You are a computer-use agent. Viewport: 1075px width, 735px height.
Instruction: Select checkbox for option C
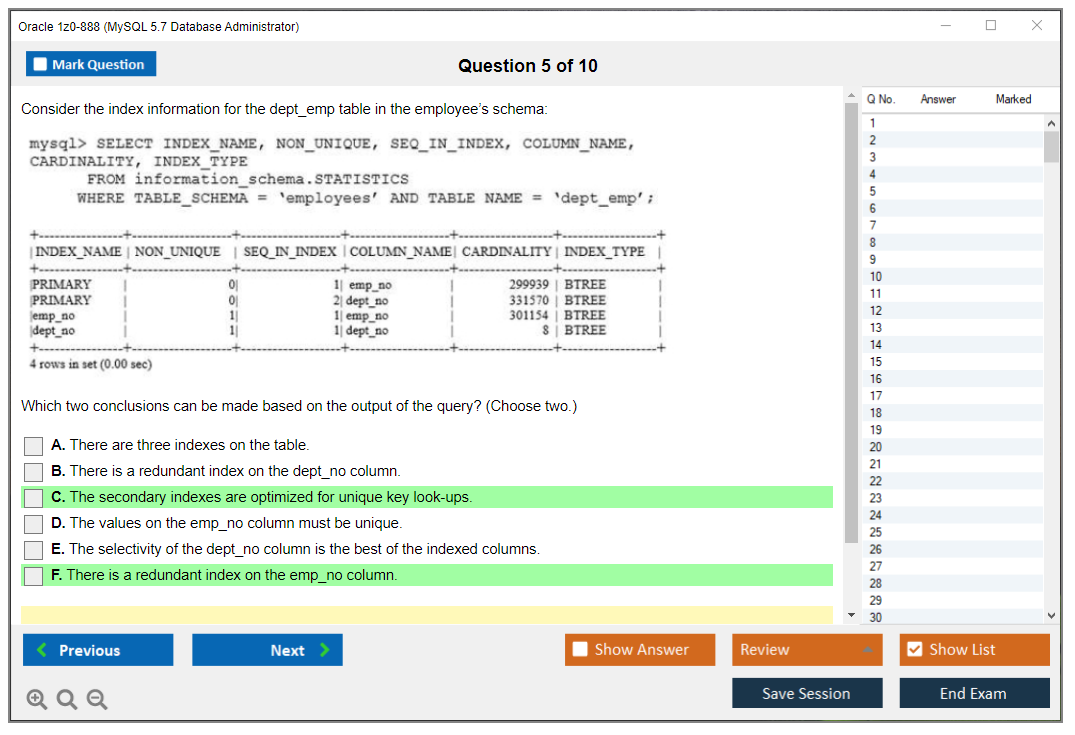tap(34, 498)
